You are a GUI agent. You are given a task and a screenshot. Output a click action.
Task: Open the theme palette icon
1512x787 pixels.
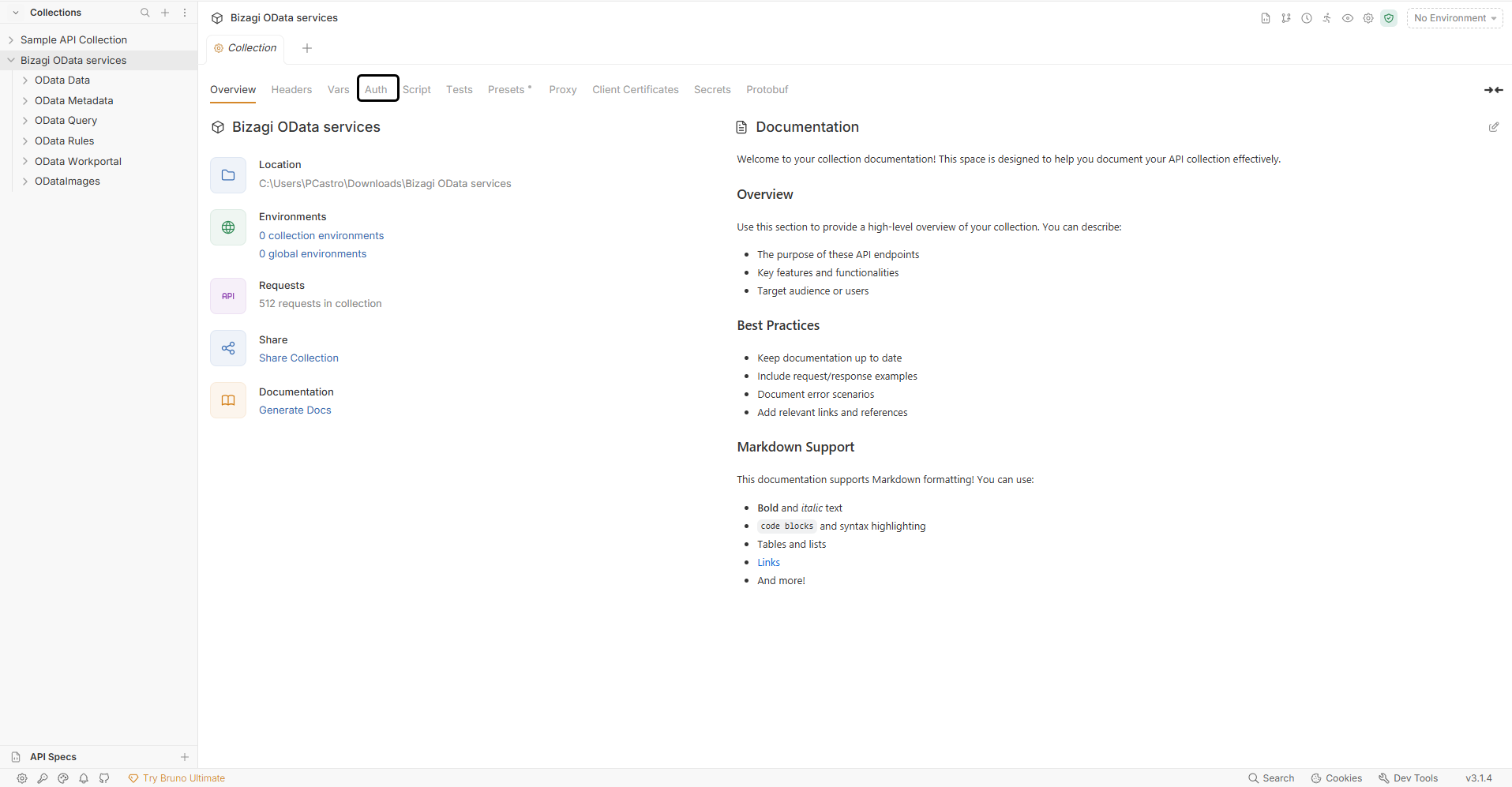pos(63,778)
